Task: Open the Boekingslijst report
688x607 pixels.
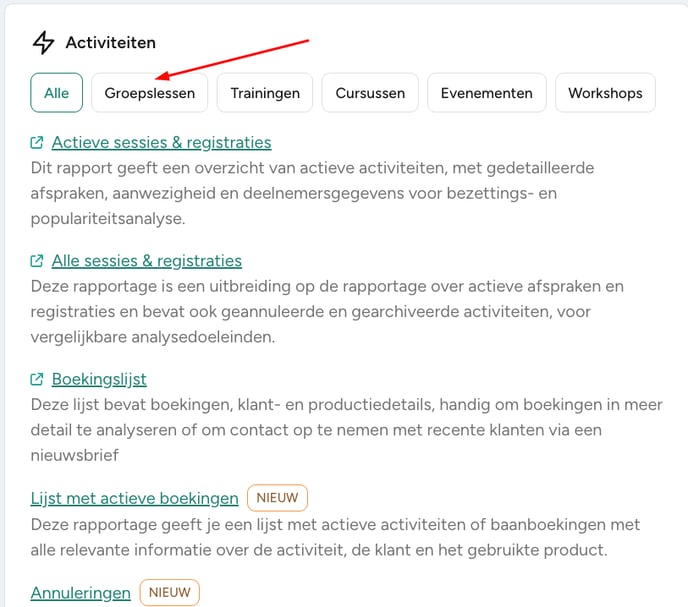Action: tap(99, 379)
